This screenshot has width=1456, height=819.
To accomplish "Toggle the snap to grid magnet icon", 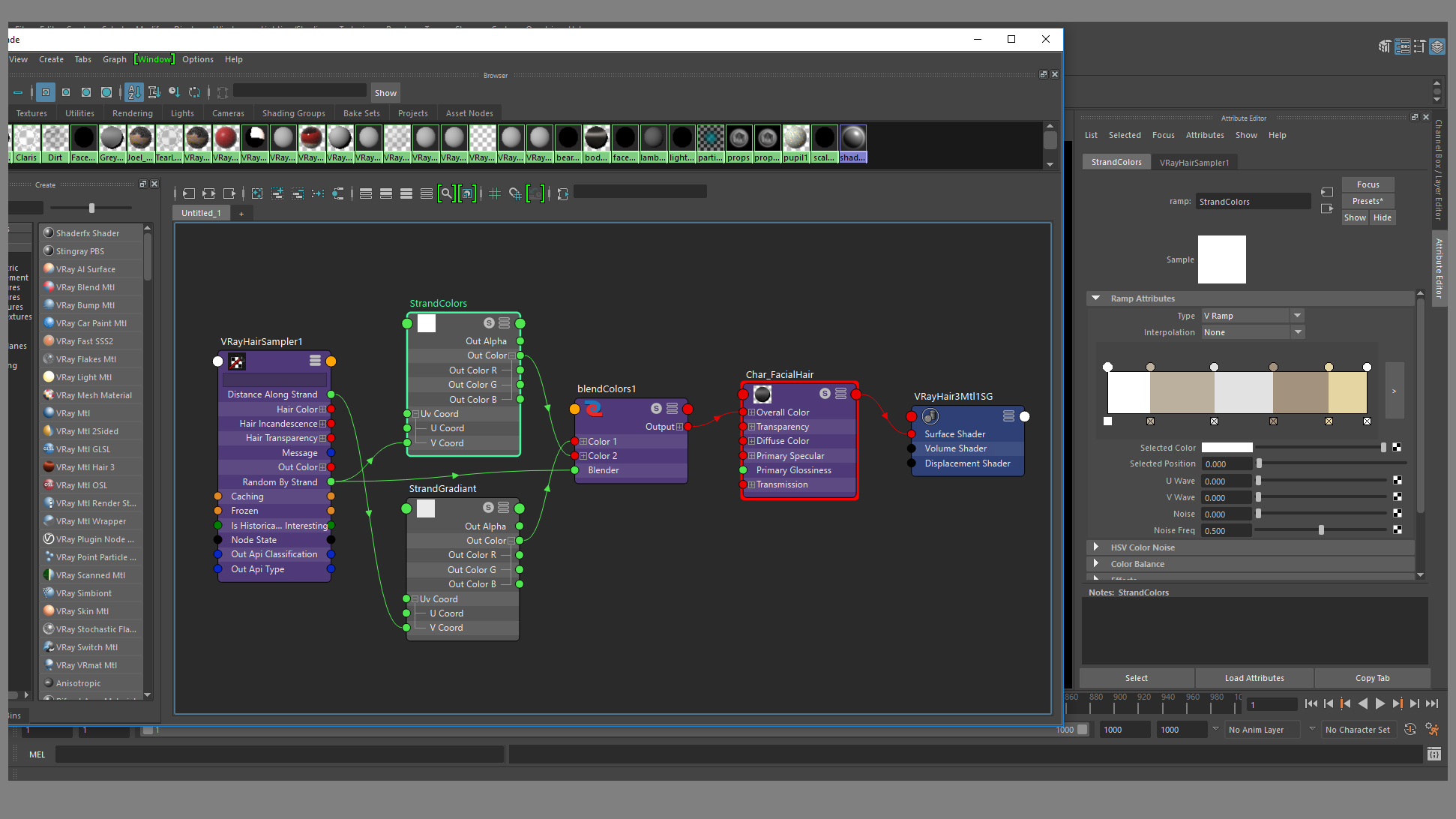I will pos(515,193).
